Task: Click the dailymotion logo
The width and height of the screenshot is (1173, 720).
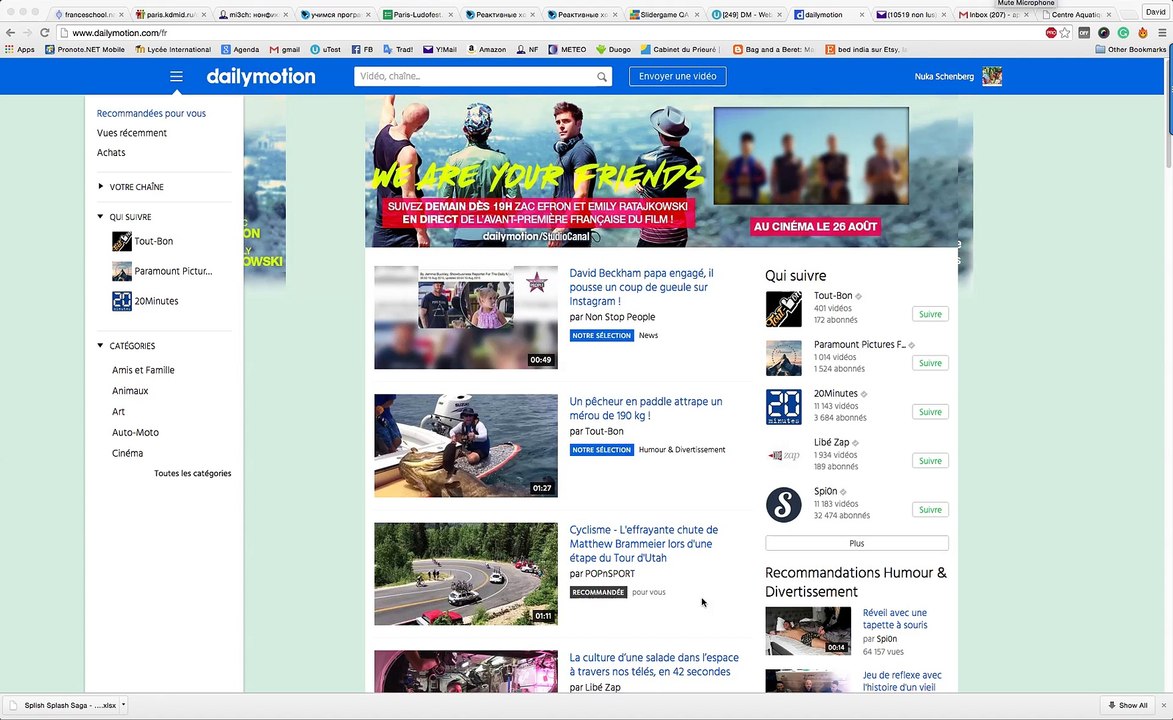Action: (x=261, y=76)
